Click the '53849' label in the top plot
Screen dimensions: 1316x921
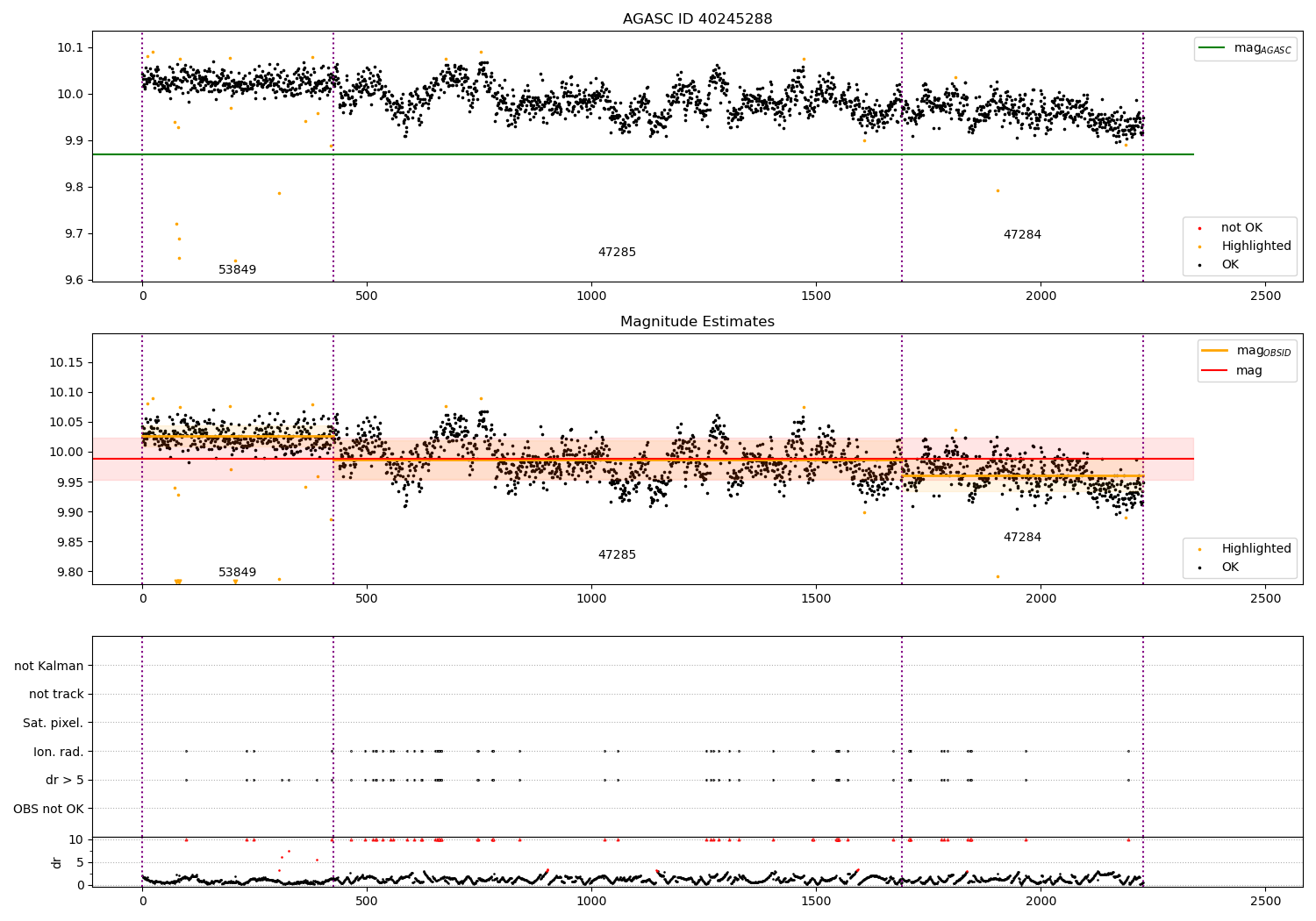pos(238,270)
